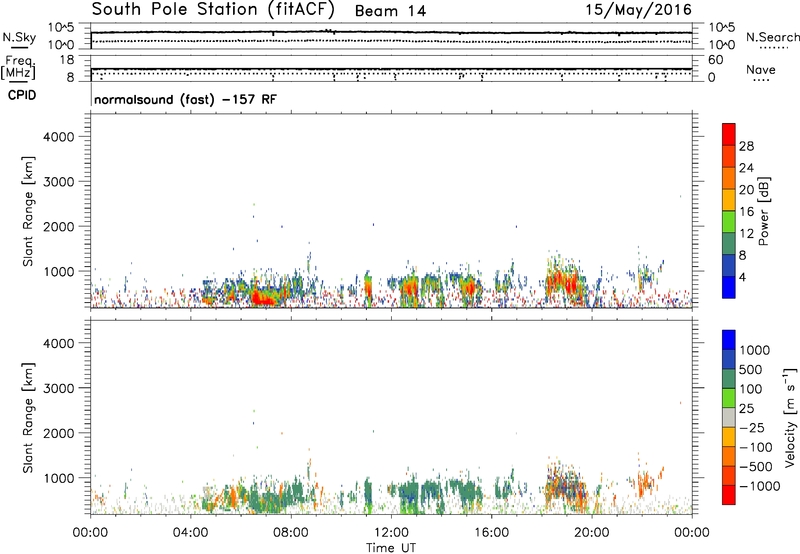
Task: Click the left '10^5' noise axis tick
Action: (61, 28)
